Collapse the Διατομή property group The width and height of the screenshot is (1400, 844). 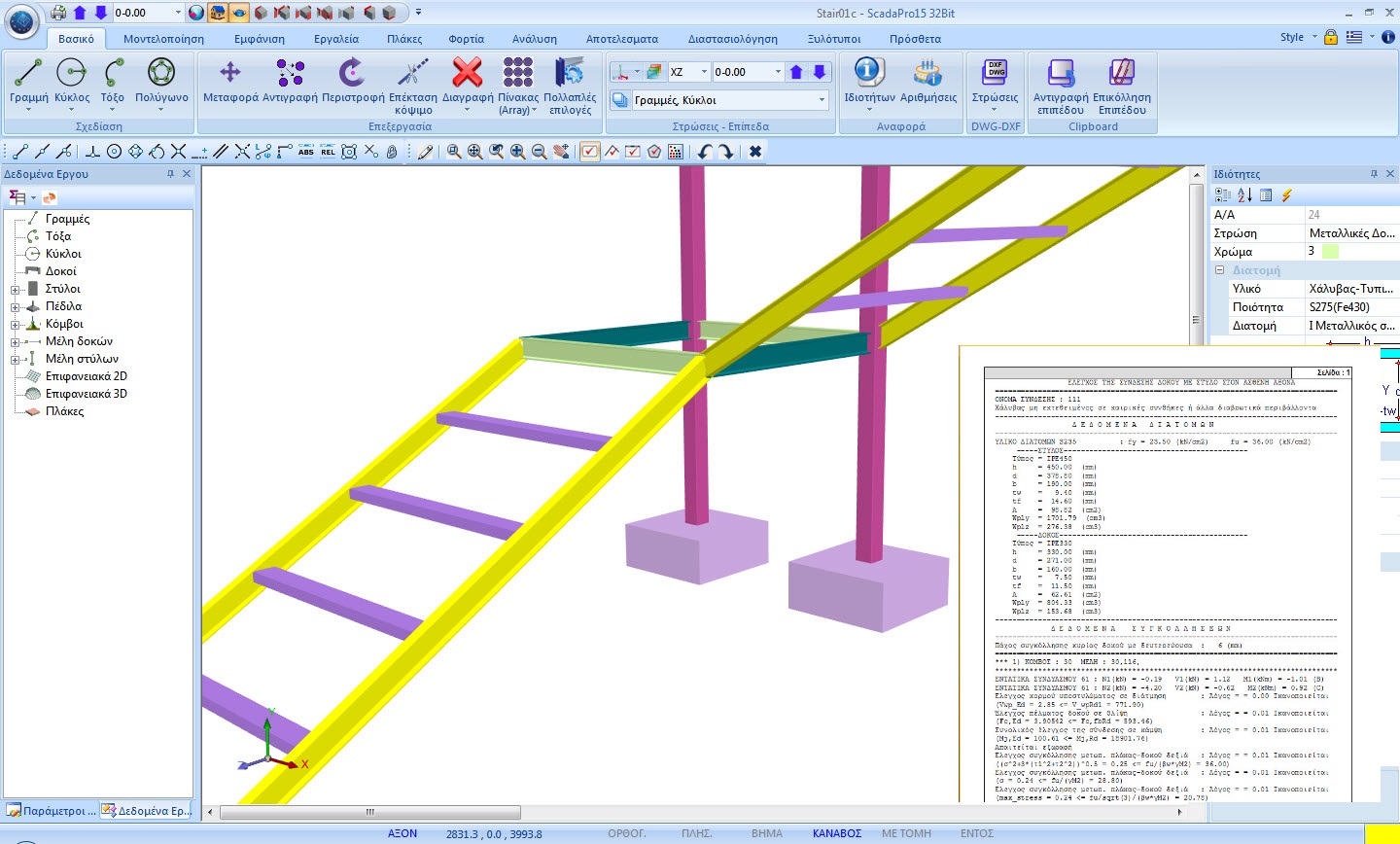tap(1219, 270)
